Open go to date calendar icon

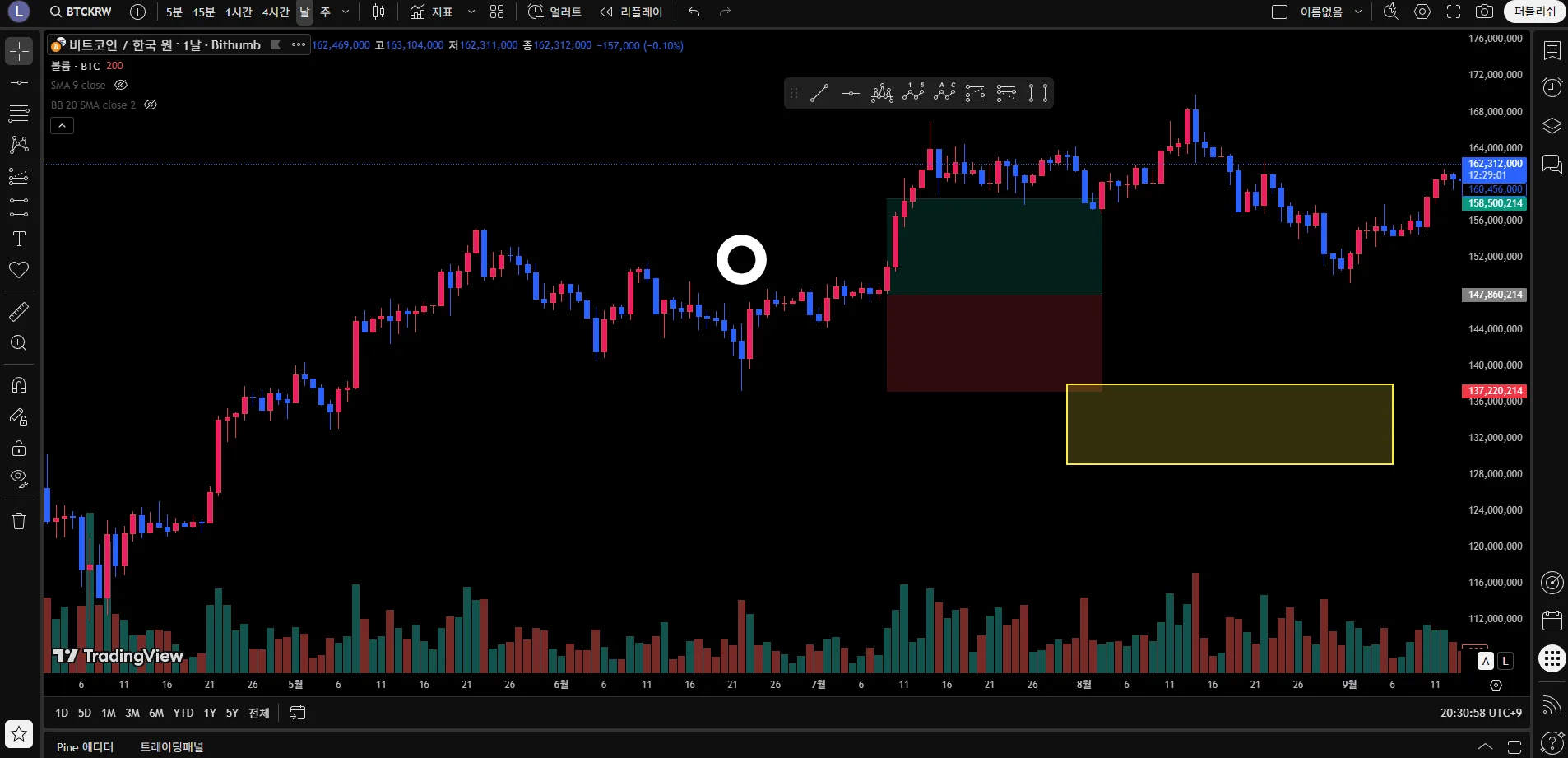click(298, 713)
